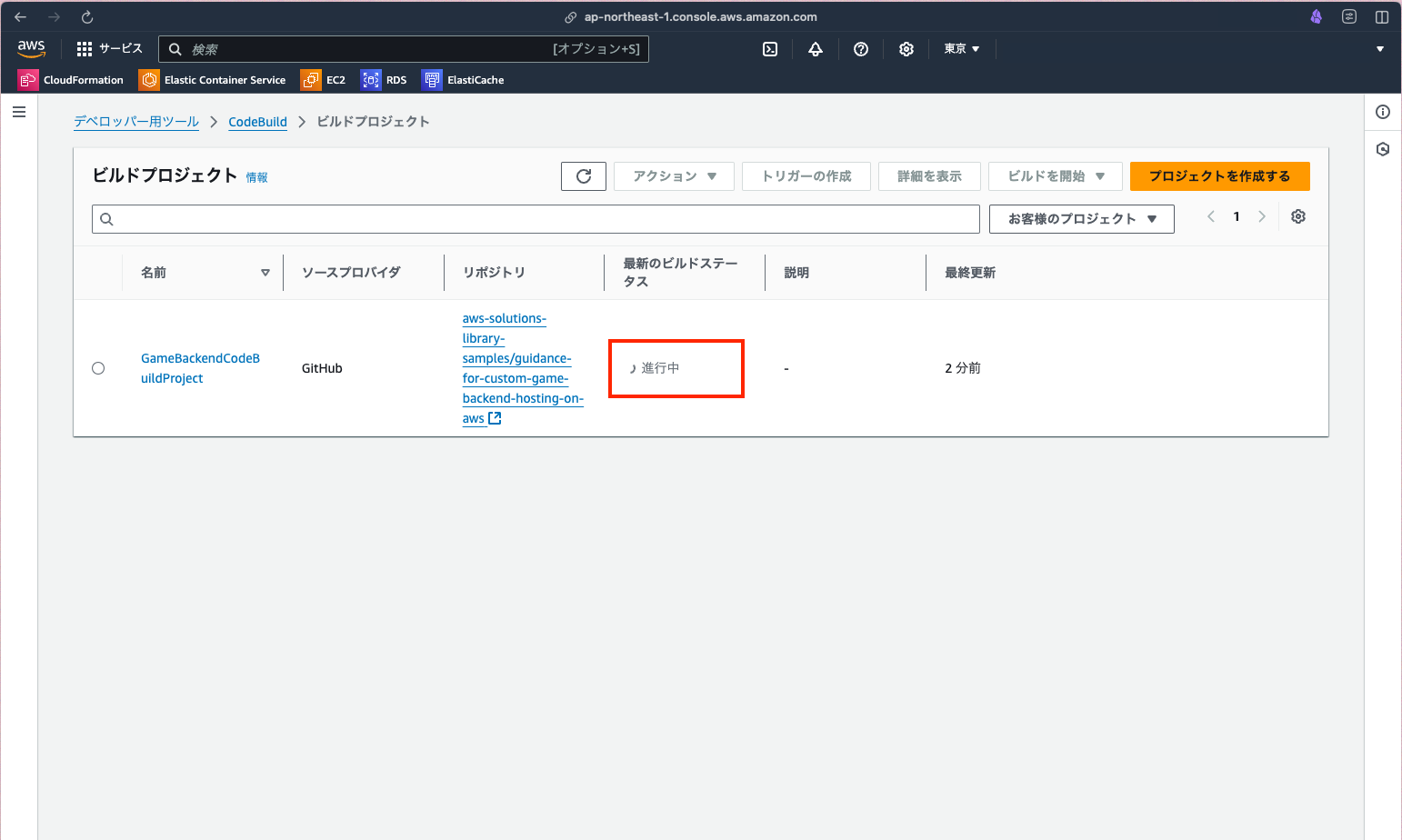Open the purple browser extension icon
The height and width of the screenshot is (840, 1402).
[x=1316, y=17]
